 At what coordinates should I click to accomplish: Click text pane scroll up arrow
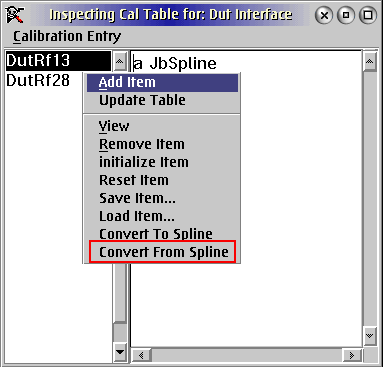click(369, 61)
